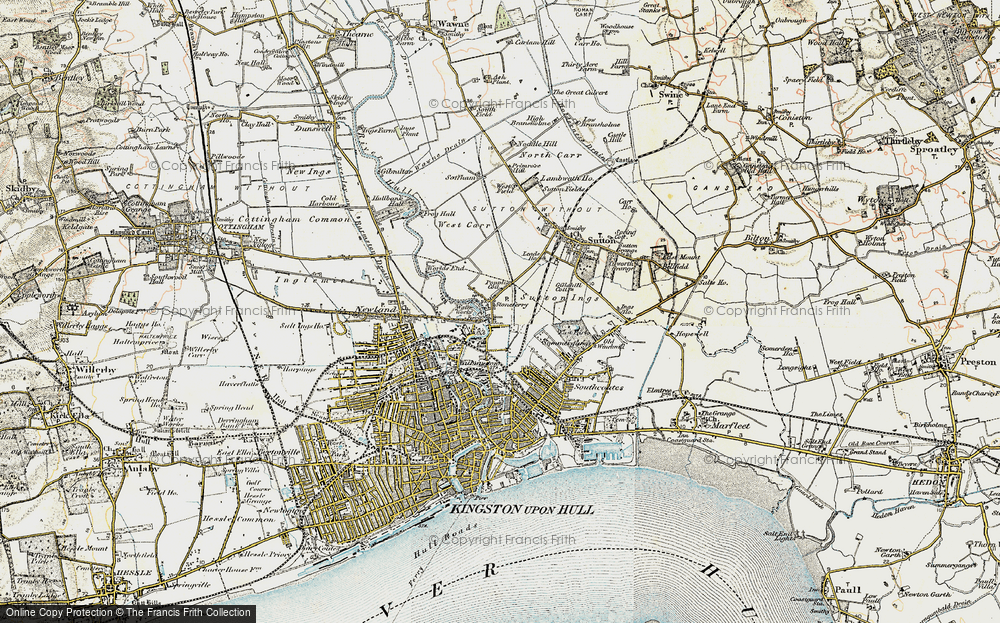Viewport: 1000px width, 623px height.
Task: Select the 'Hopewell' label
Action: [x=693, y=333]
